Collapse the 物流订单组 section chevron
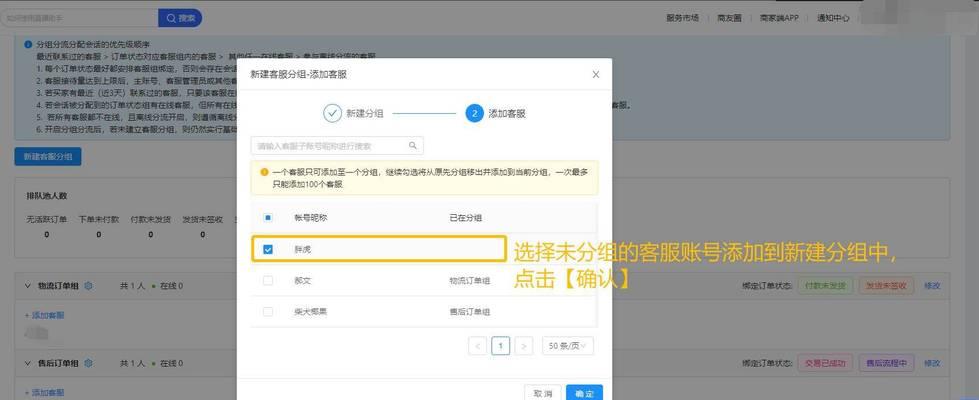This screenshot has width=979, height=400. (27, 286)
